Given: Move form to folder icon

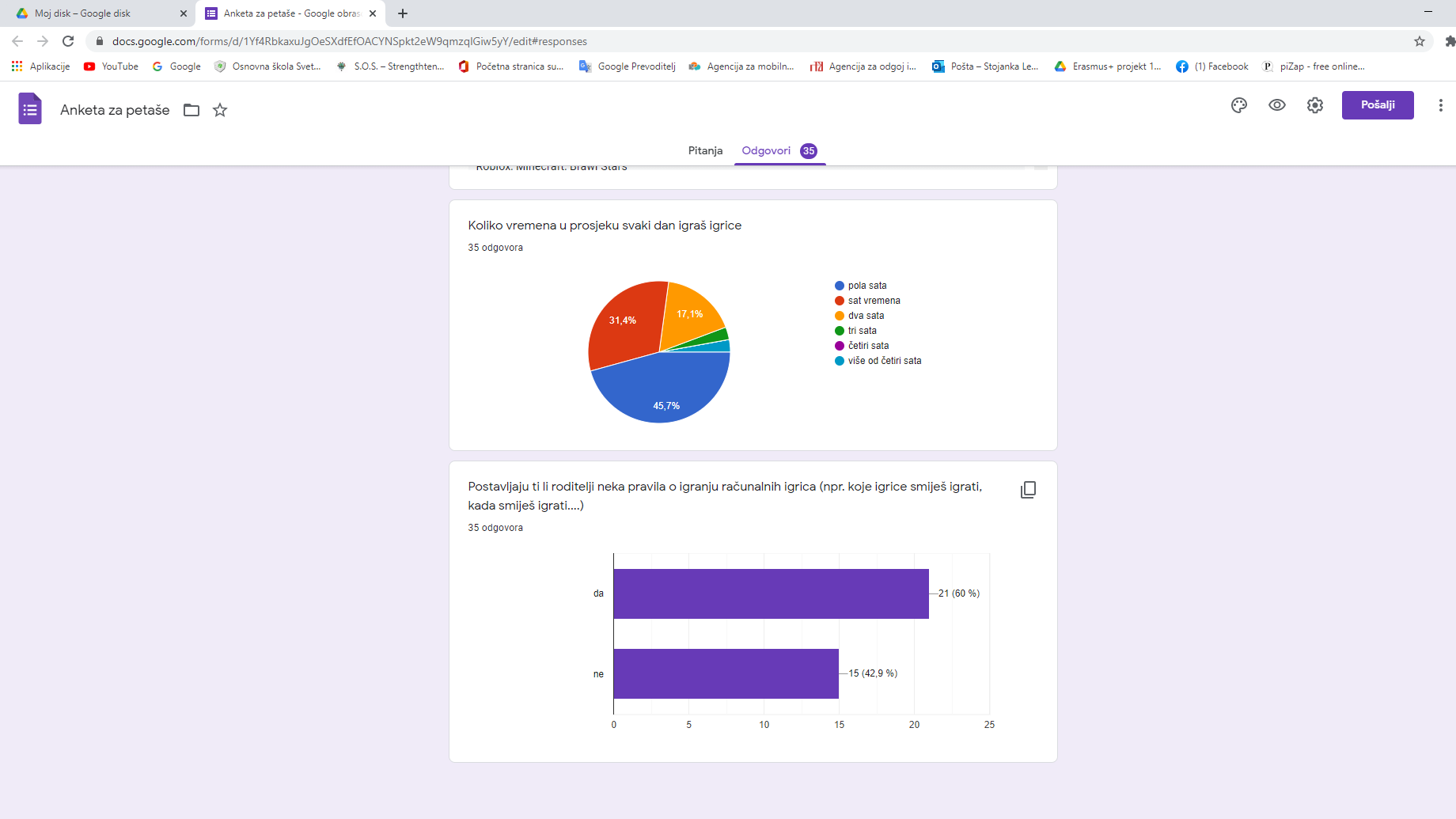Looking at the screenshot, I should (191, 110).
